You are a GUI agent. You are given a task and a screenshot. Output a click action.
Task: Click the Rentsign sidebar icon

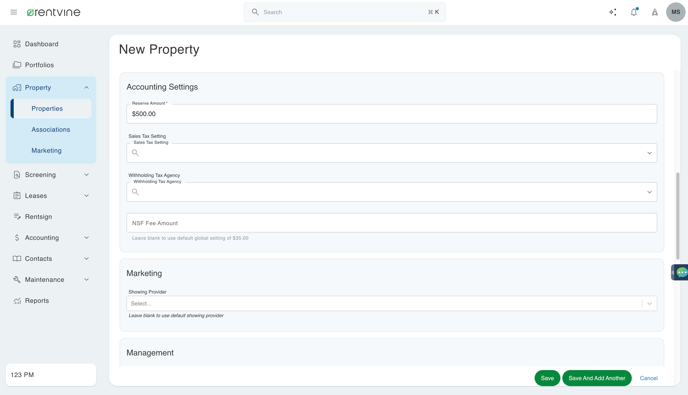[17, 216]
